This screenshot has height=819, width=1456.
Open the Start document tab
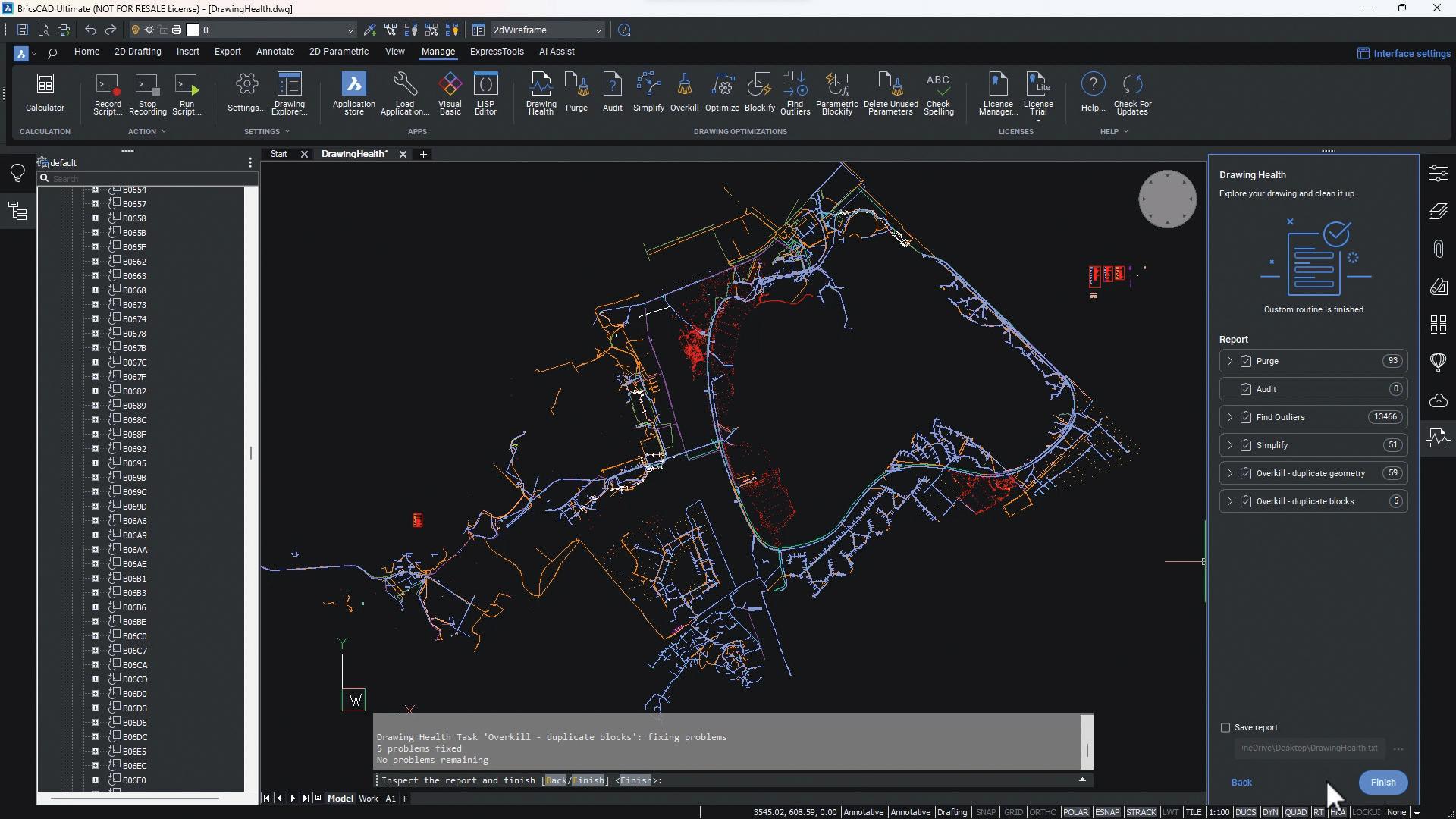(279, 154)
